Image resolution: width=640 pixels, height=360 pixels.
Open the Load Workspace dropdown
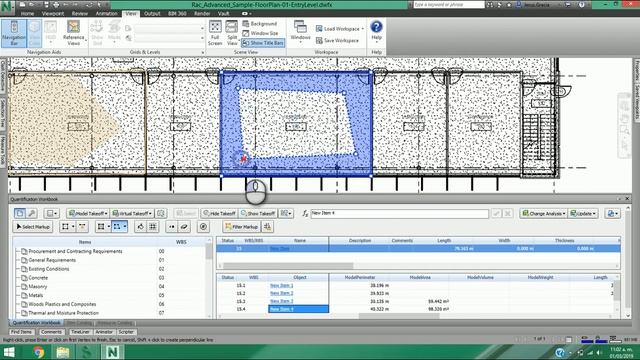[x=340, y=29]
